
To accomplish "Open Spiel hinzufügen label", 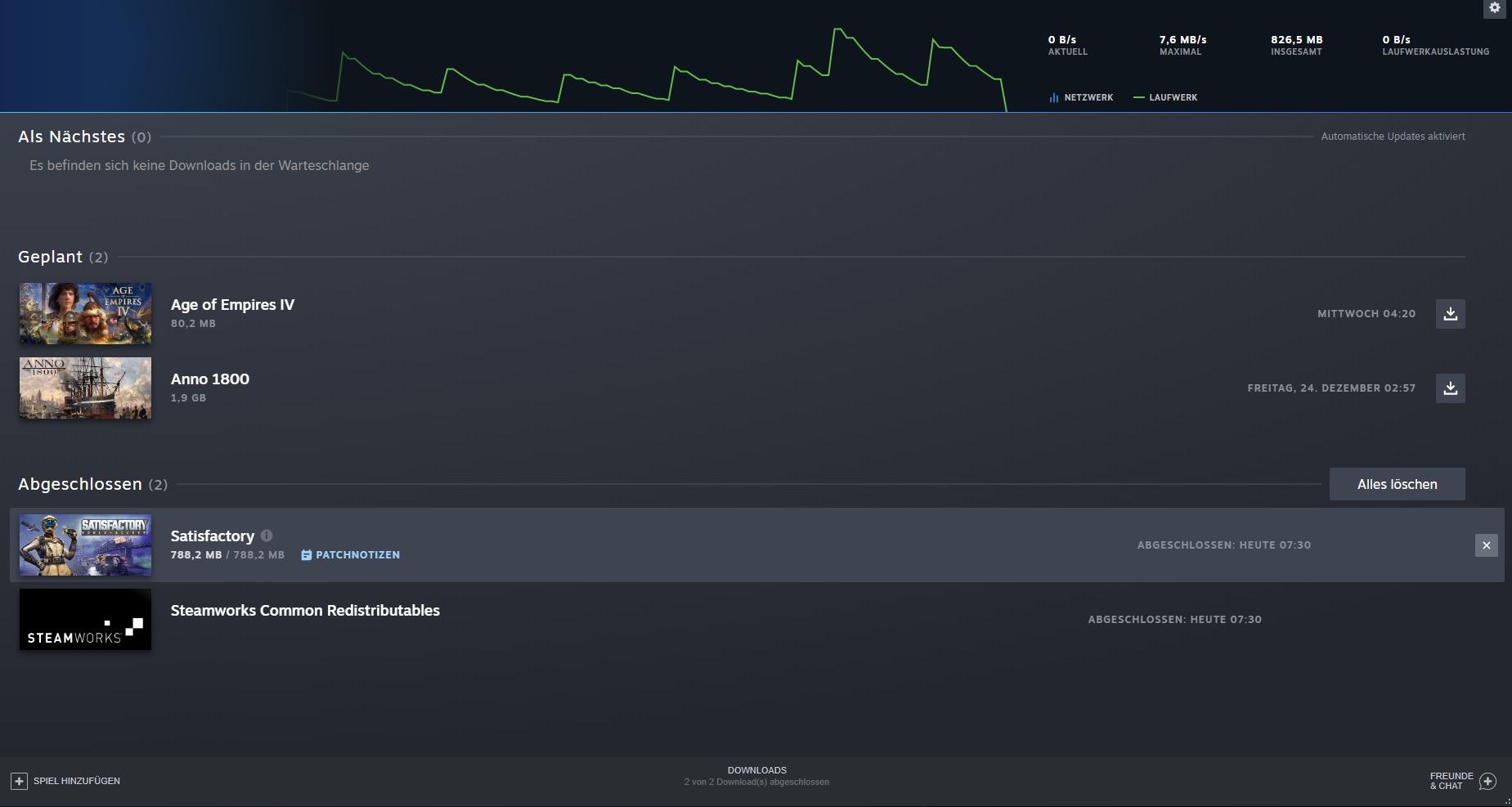I will (x=76, y=781).
